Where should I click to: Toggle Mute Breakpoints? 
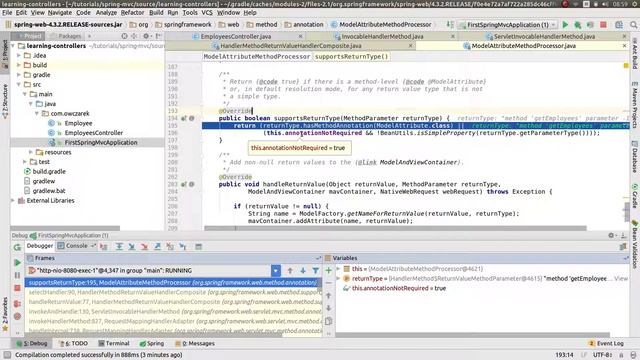pos(17,316)
